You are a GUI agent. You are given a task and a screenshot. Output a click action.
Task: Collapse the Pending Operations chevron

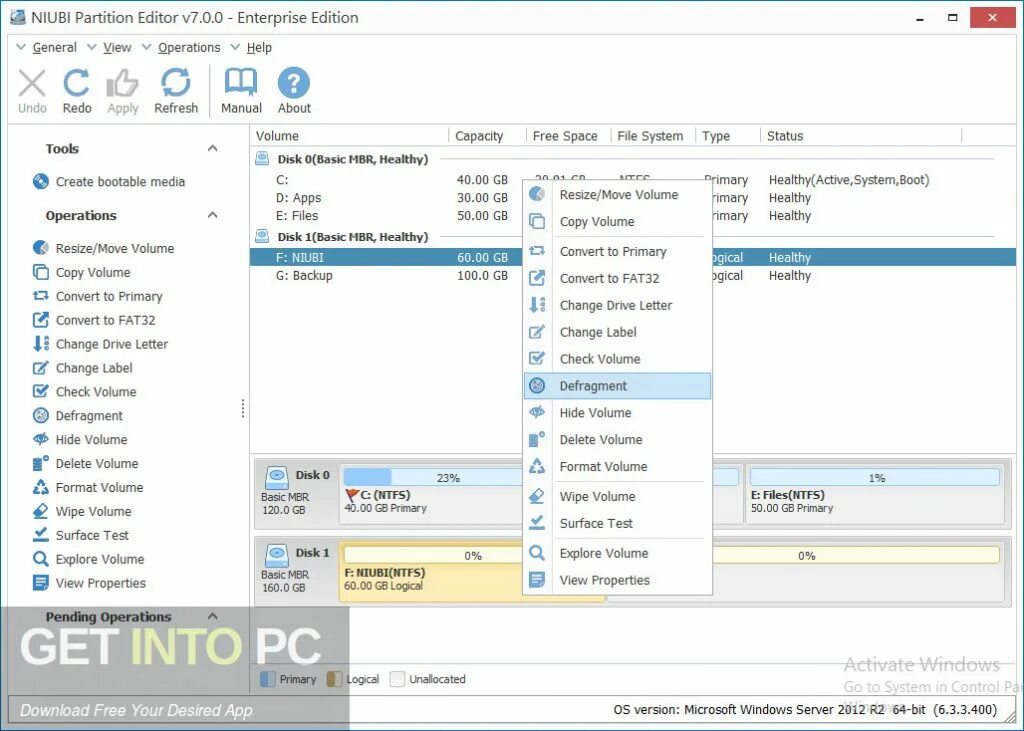click(x=212, y=616)
